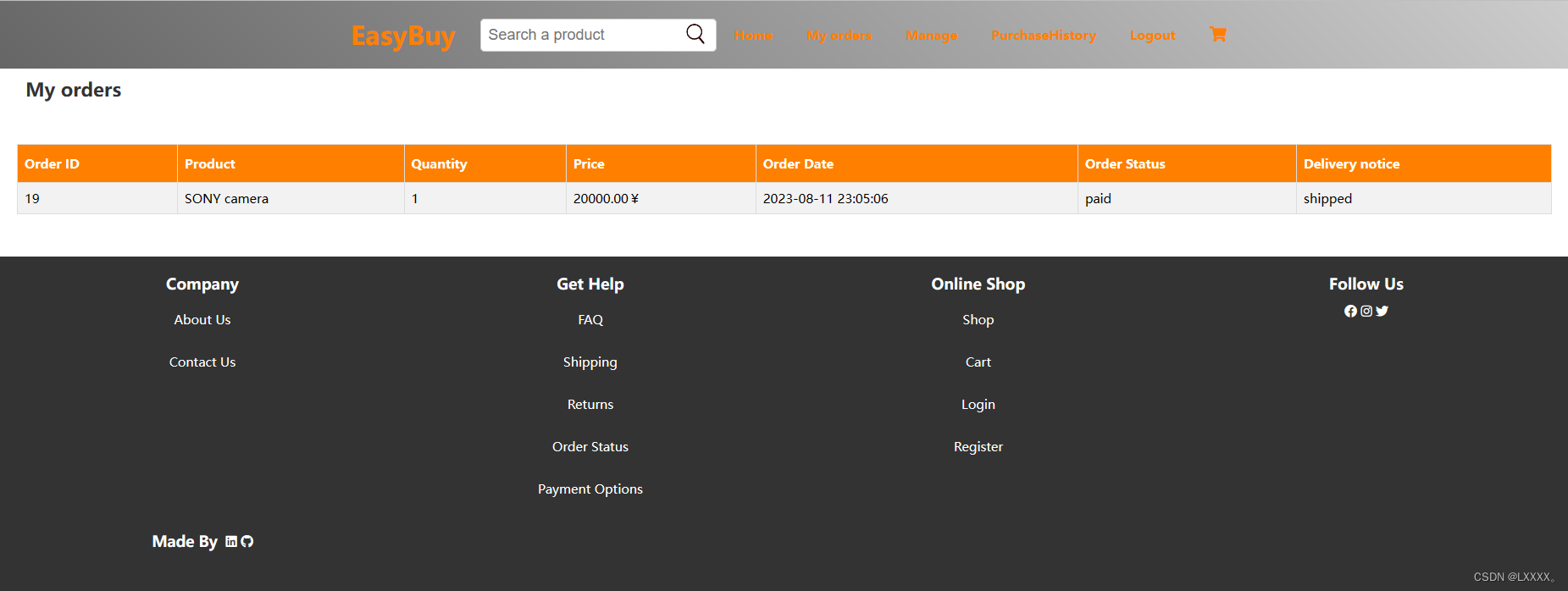Screen dimensions: 1568x591
Task: Select the shipped delivery notice cell
Action: 1424,198
